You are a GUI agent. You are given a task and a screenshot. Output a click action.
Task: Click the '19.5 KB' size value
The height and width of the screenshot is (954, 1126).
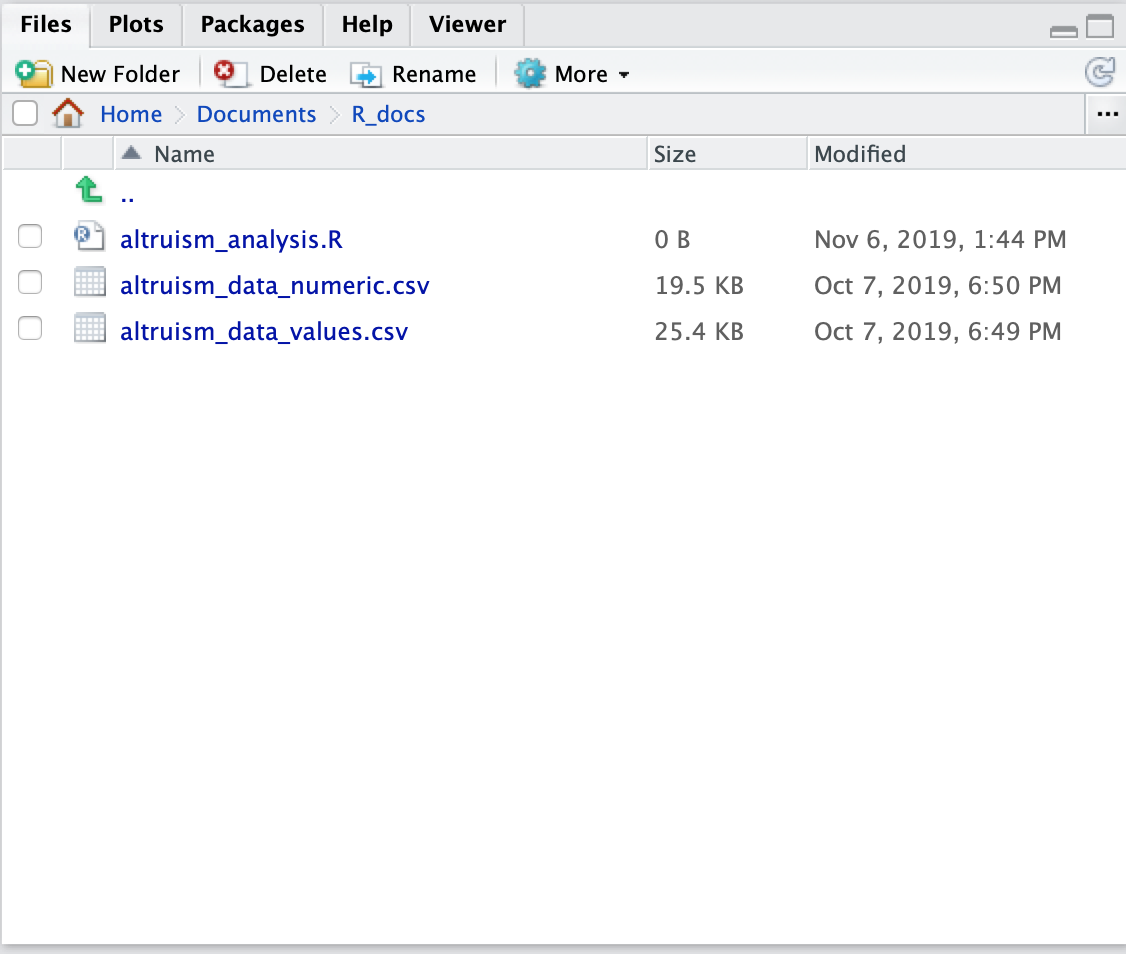coord(699,285)
